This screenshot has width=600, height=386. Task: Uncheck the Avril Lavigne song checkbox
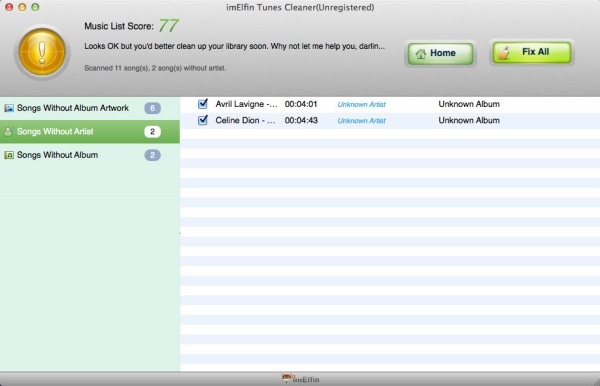point(203,104)
